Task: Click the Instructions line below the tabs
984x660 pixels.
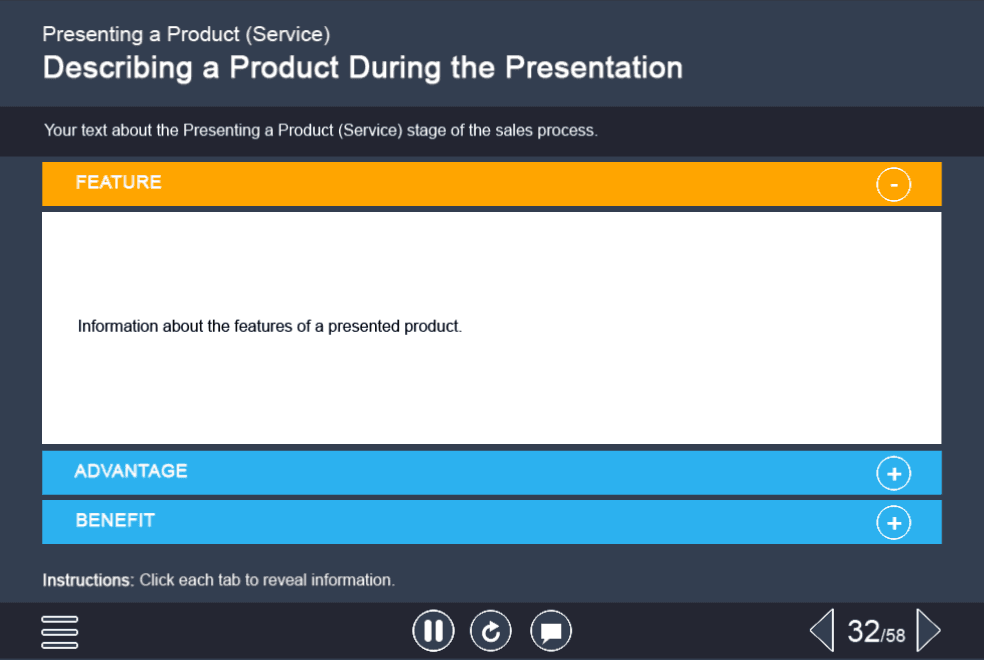Action: pos(218,580)
